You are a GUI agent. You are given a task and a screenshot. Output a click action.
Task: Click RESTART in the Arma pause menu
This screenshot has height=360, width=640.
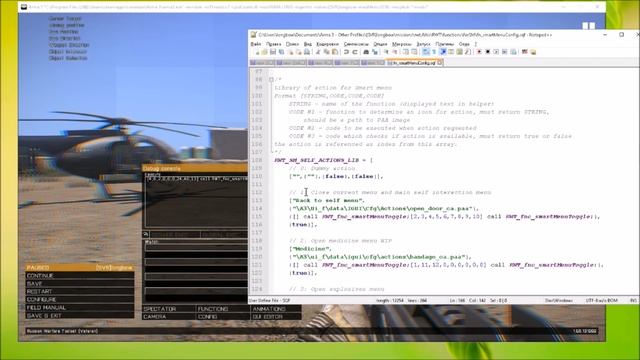(80, 291)
